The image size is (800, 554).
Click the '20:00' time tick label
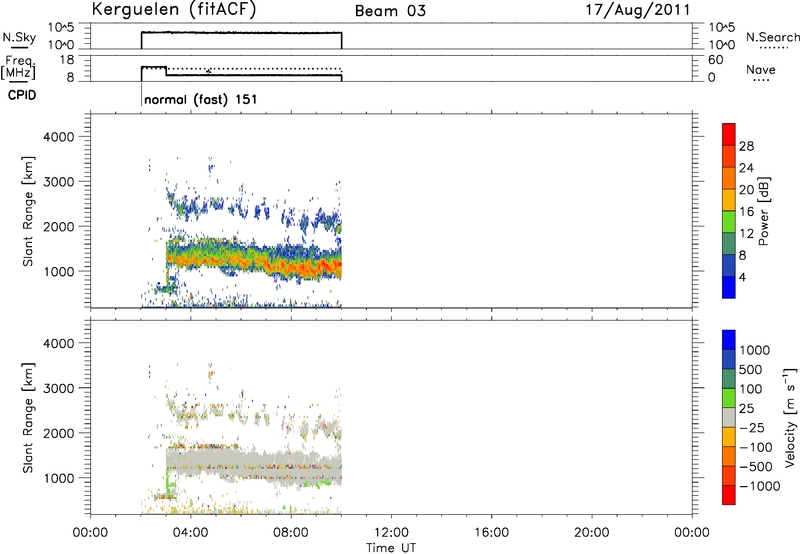pos(592,533)
